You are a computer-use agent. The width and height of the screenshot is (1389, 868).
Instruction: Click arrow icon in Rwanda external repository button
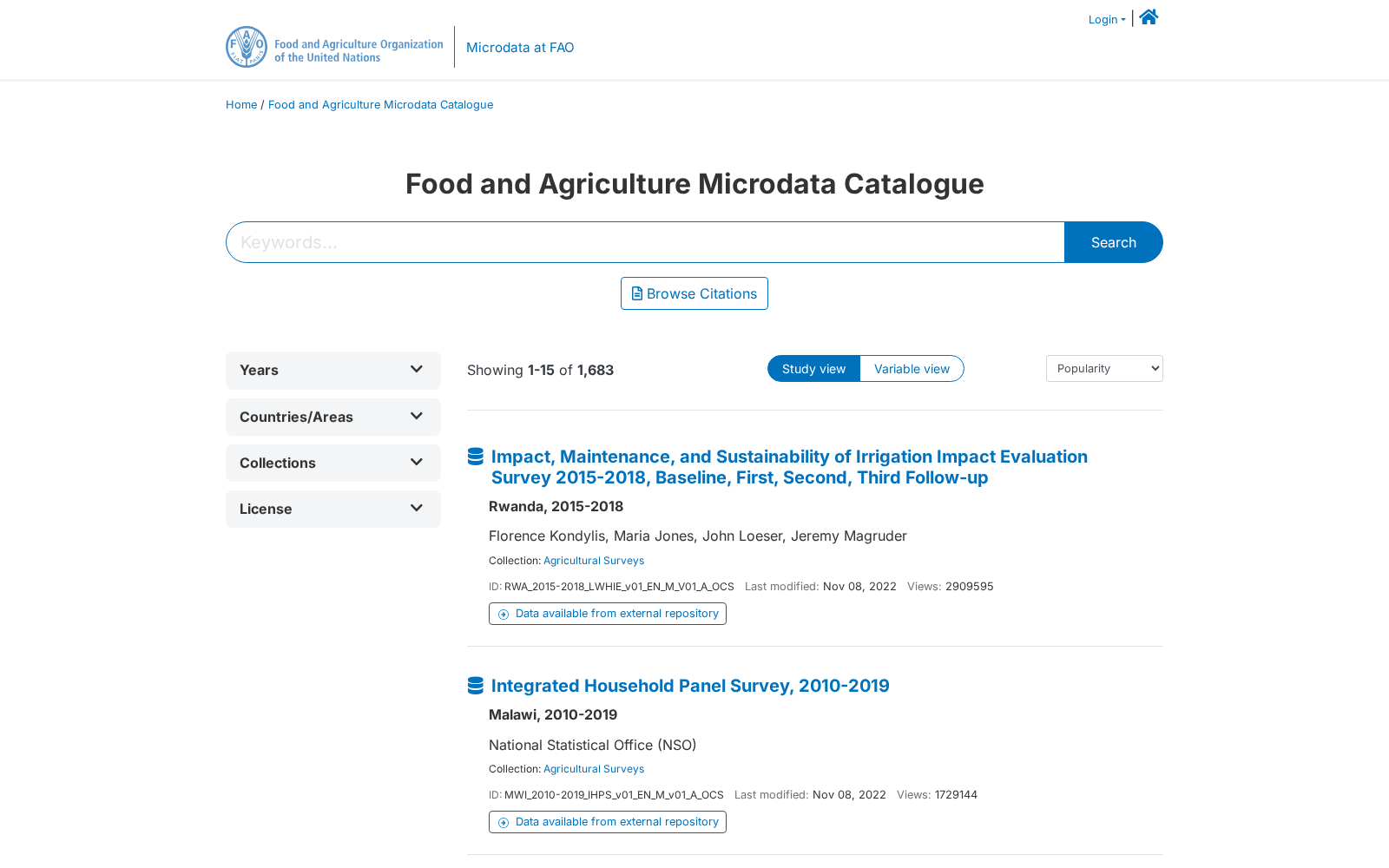click(x=504, y=615)
